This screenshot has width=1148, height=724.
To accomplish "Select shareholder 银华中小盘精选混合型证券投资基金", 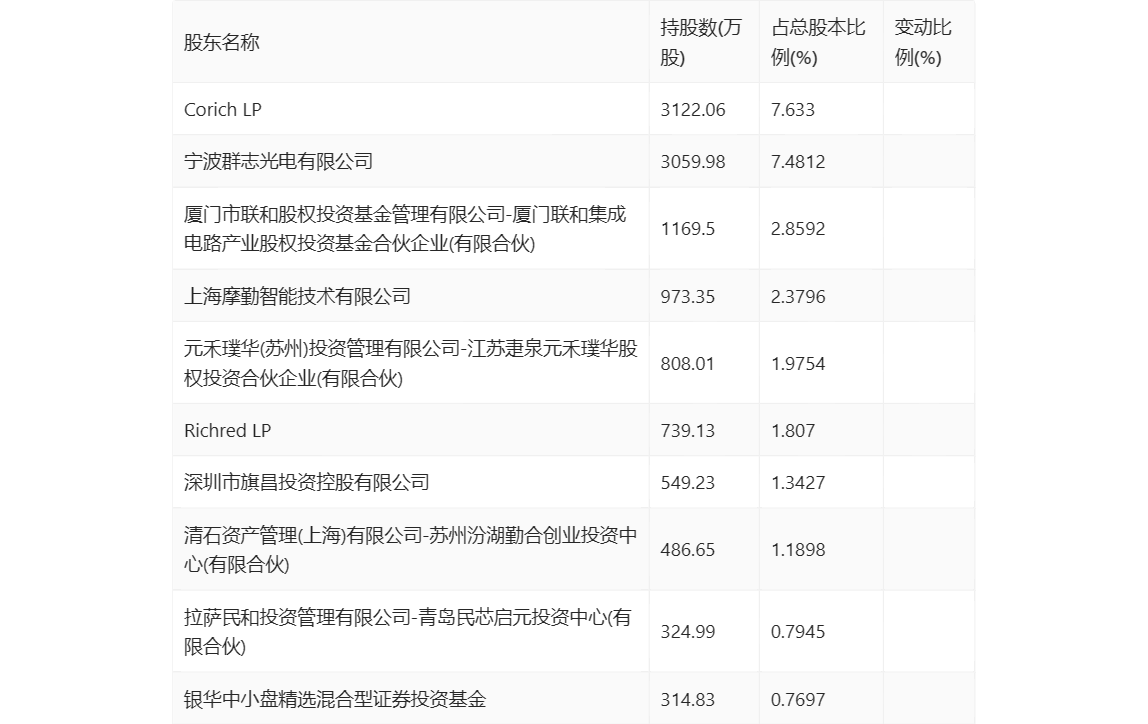I will 335,700.
